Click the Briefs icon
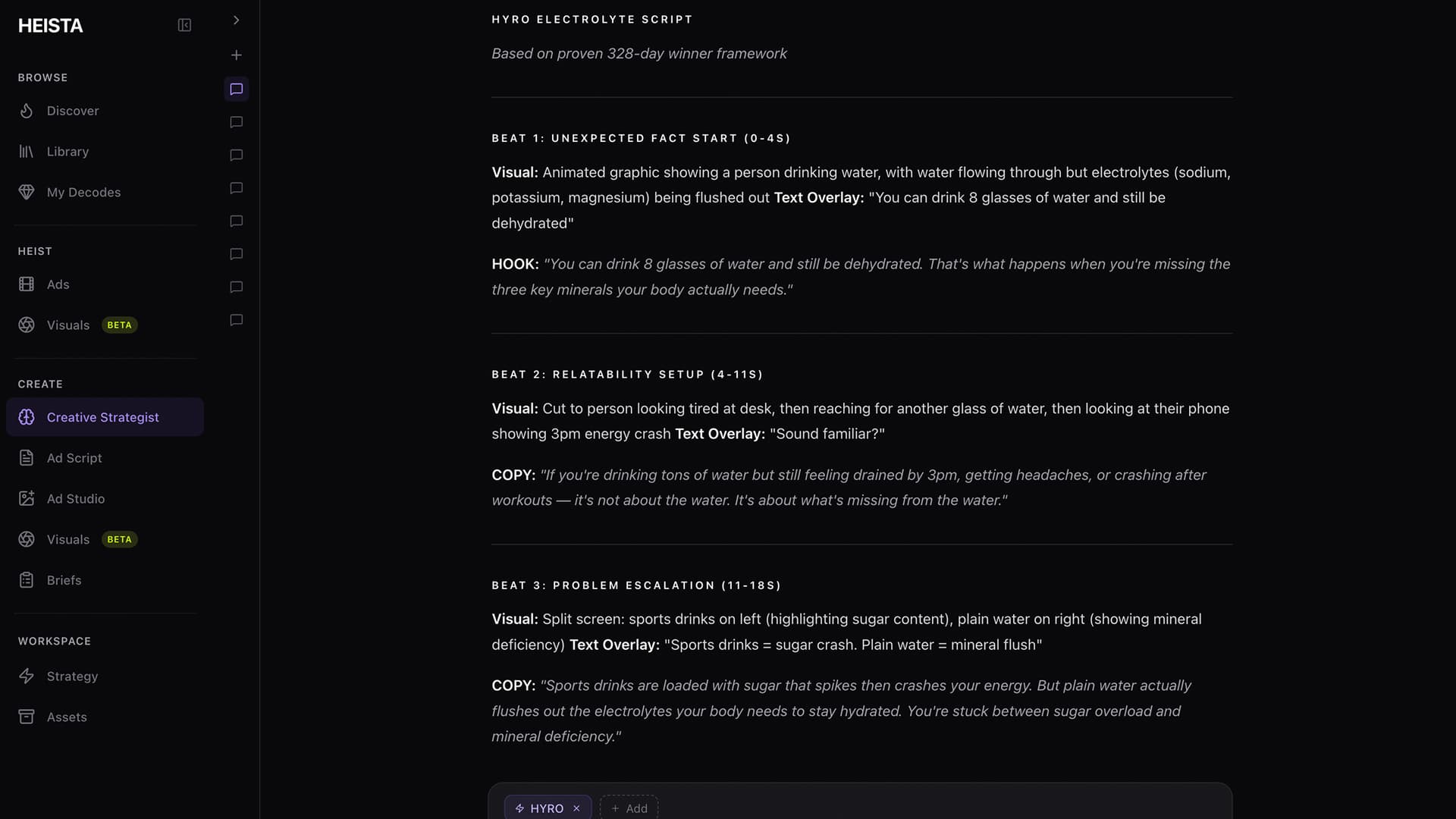The width and height of the screenshot is (1456, 819). click(27, 580)
